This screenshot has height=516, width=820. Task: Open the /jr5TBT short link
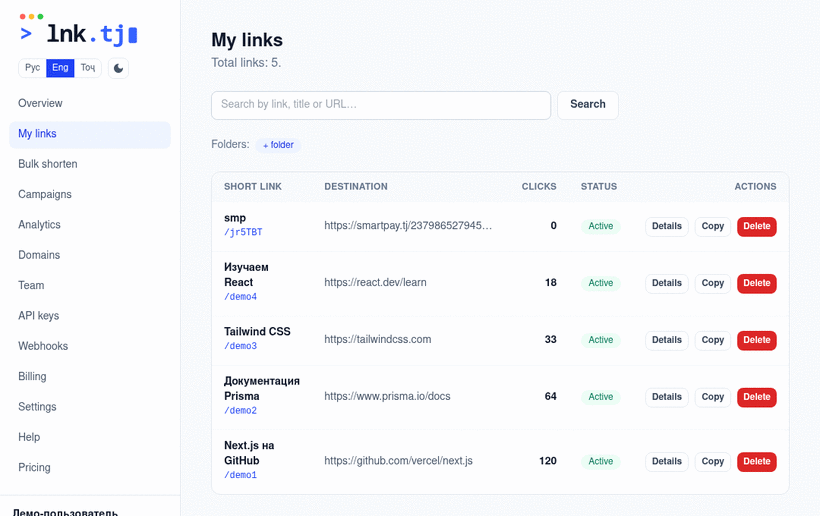(243, 232)
